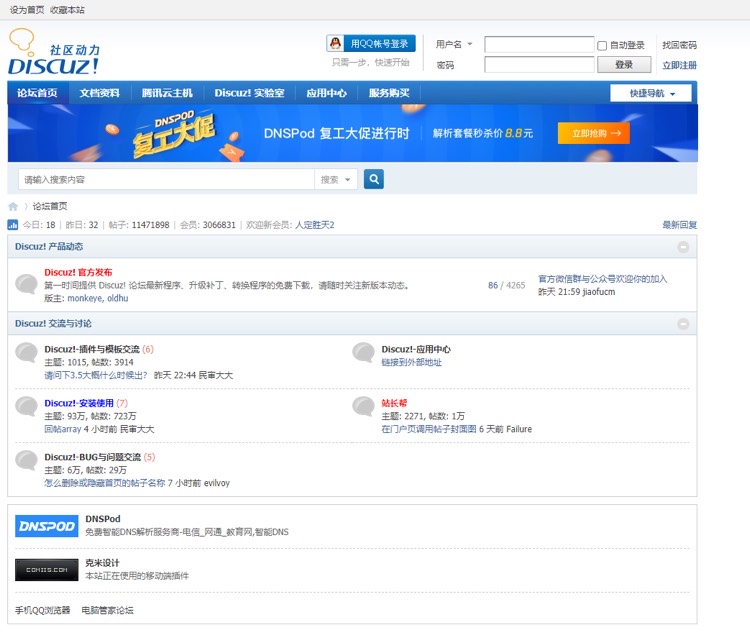750x633 pixels.
Task: Click the 论坛首页 breadcrumb link
Action: click(50, 206)
